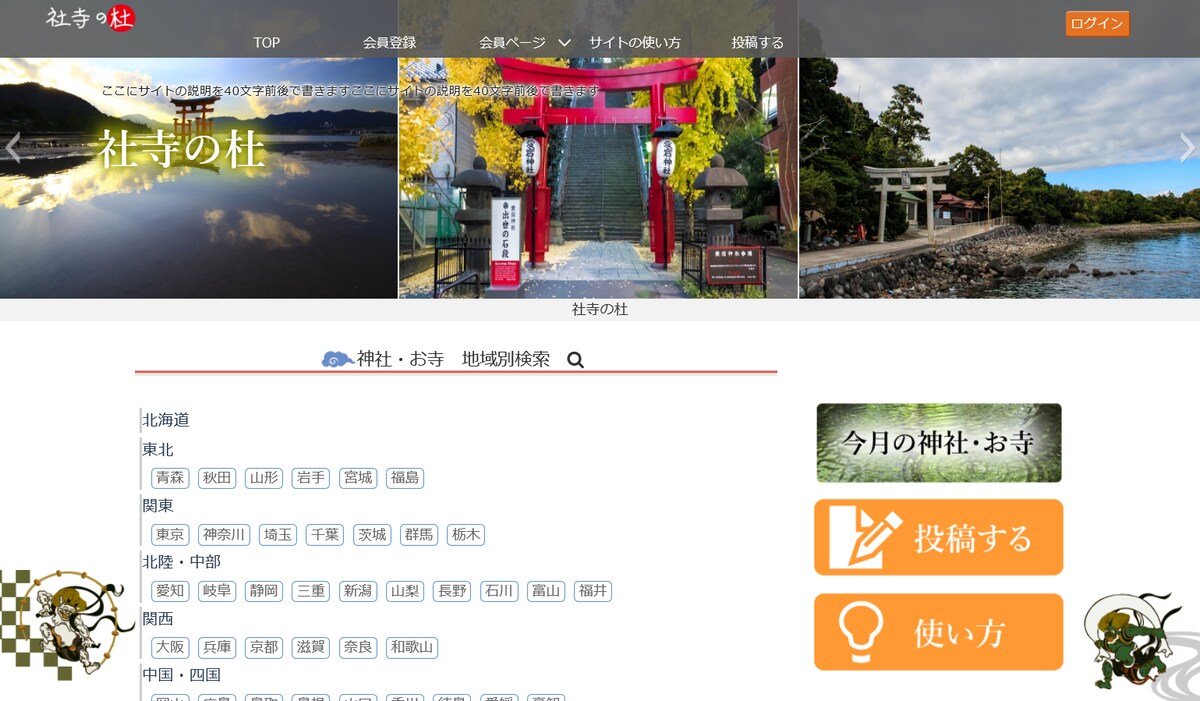
Task: Click the 関西 region heading
Action: [158, 619]
